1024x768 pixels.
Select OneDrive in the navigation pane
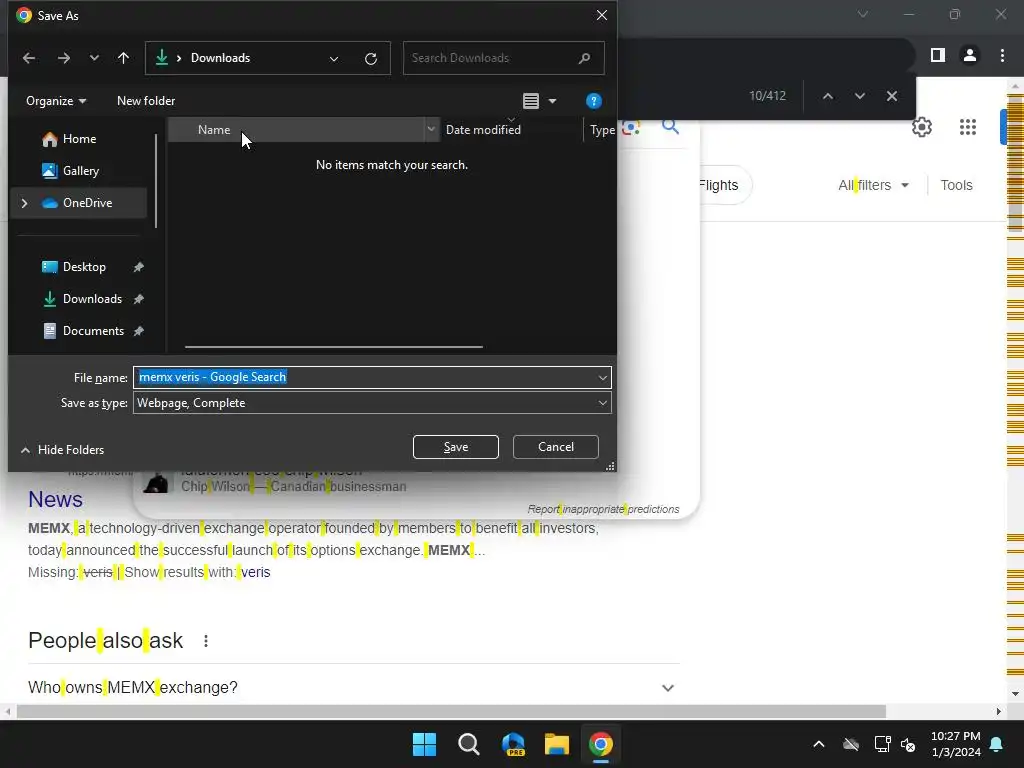click(x=87, y=202)
